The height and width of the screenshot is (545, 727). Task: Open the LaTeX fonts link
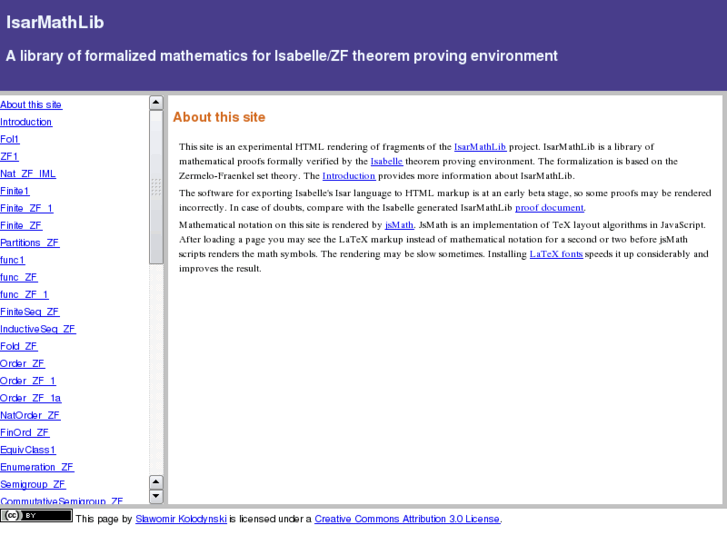556,254
